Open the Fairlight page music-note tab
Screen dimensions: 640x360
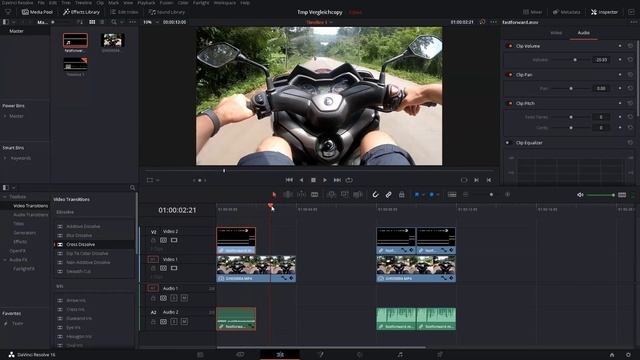click(x=400, y=354)
